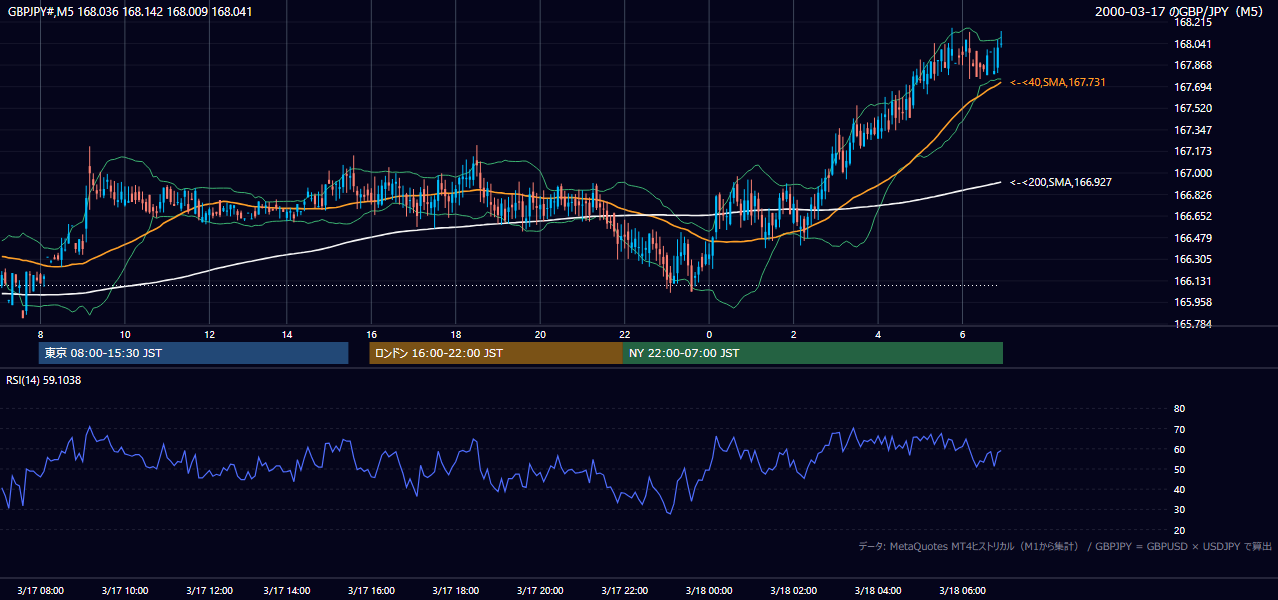Click the hour 18 tick under price chart
Image resolution: width=1278 pixels, height=600 pixels.
click(455, 334)
